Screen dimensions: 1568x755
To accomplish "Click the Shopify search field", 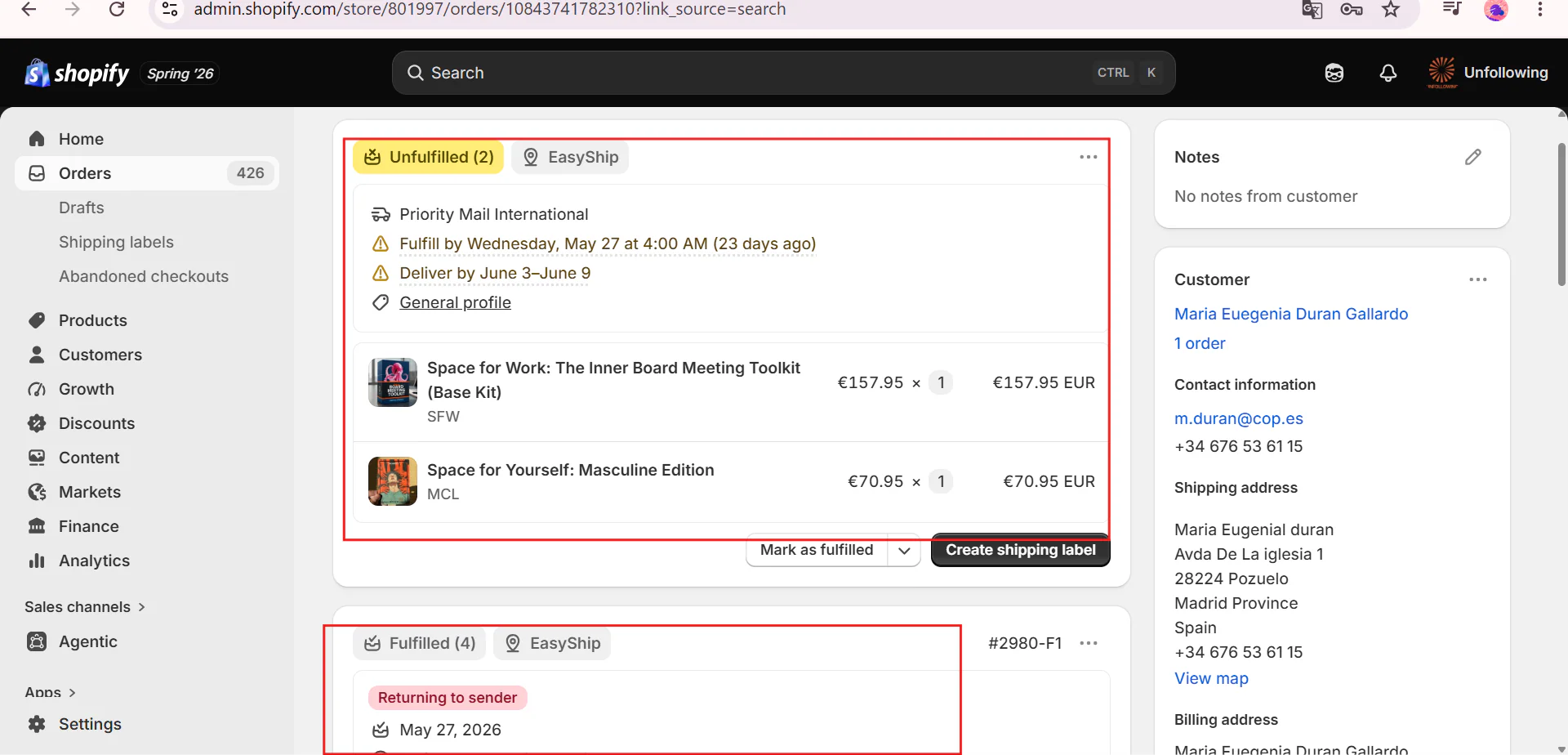I will click(x=784, y=73).
